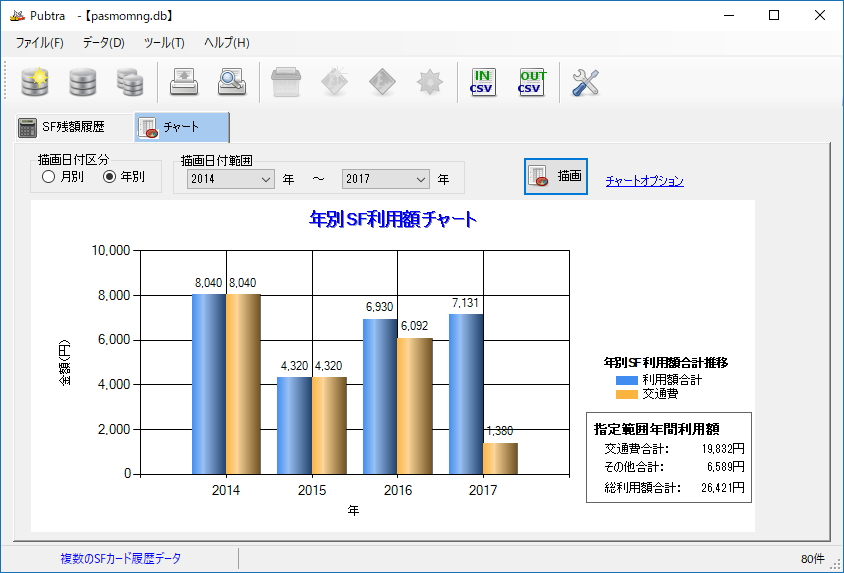Click the 2016 orange bar labeled 6,092

pos(414,406)
